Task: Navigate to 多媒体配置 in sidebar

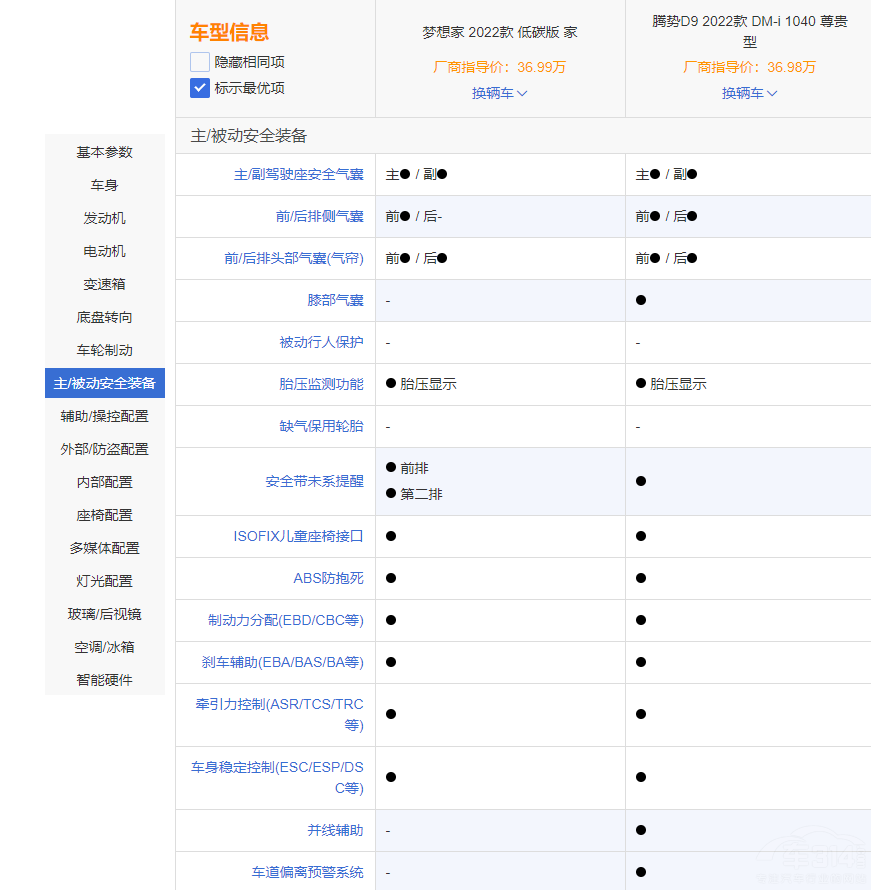Action: pos(105,548)
